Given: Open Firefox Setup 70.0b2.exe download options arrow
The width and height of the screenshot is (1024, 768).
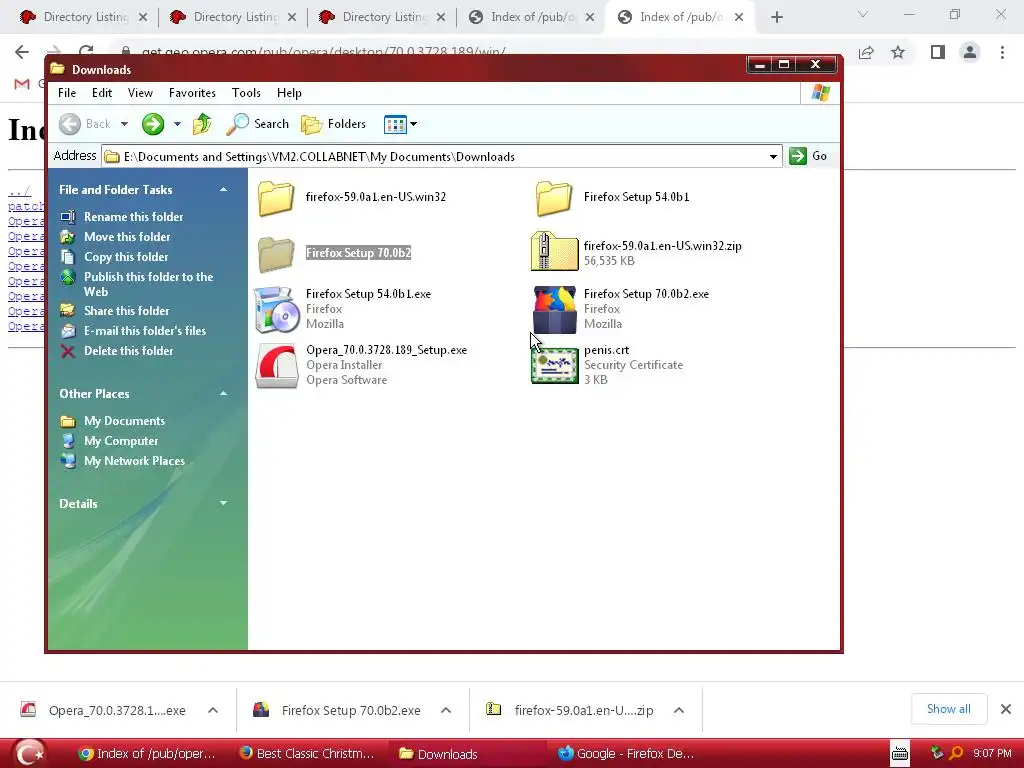Looking at the screenshot, I should pyautogui.click(x=446, y=711).
